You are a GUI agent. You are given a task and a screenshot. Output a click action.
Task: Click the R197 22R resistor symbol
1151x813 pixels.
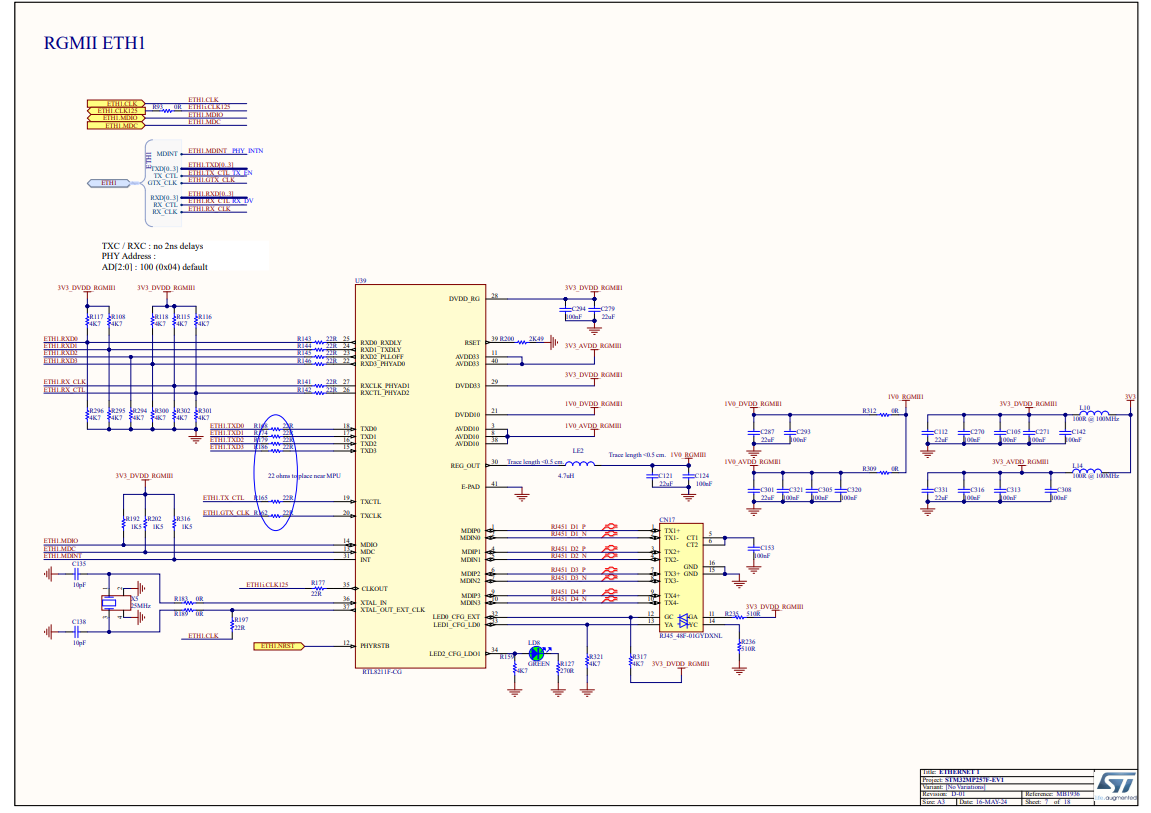point(233,624)
